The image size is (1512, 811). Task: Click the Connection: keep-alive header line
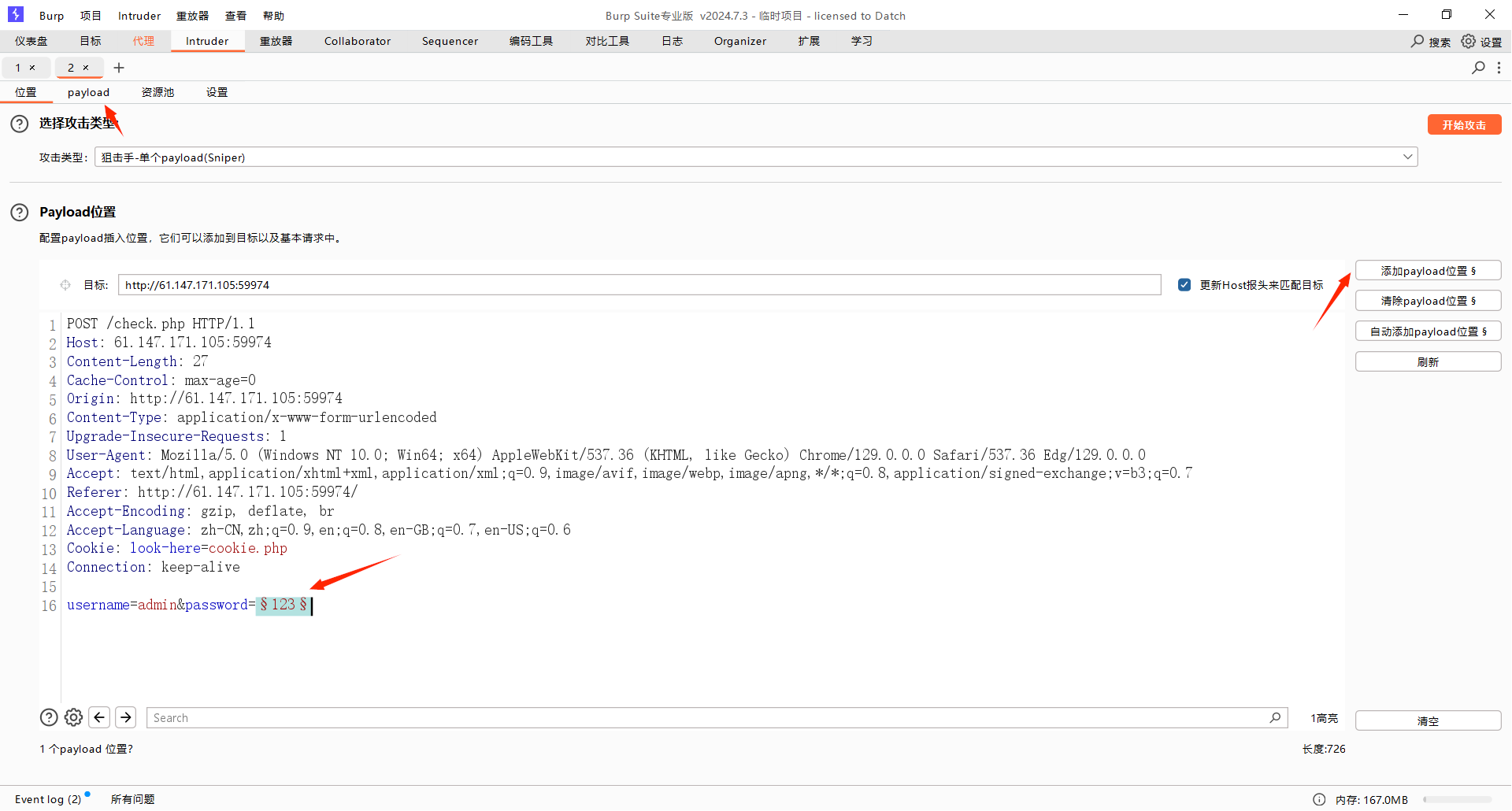point(154,567)
